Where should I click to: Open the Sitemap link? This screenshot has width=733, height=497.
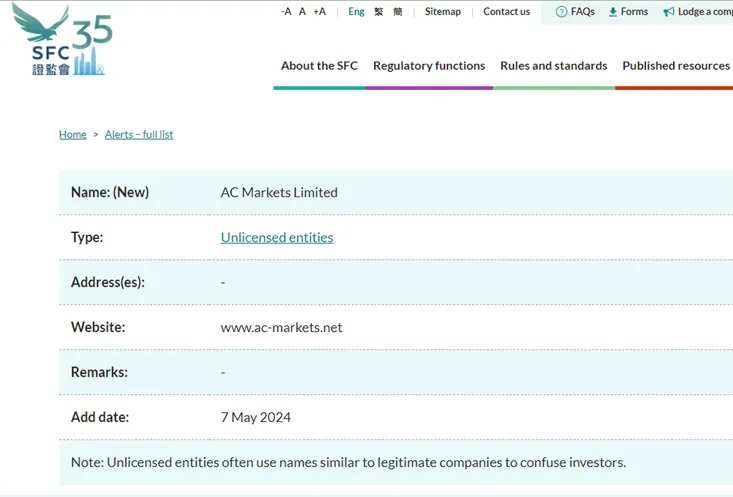tap(443, 12)
